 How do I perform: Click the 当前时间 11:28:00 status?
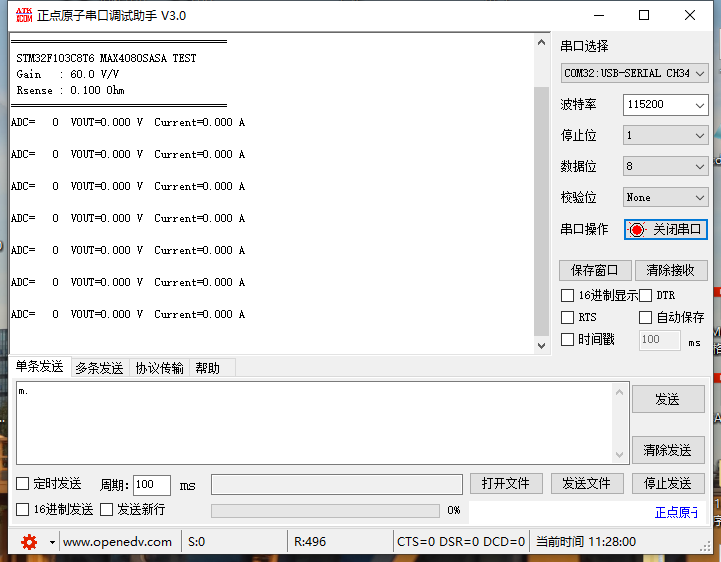tap(586, 542)
